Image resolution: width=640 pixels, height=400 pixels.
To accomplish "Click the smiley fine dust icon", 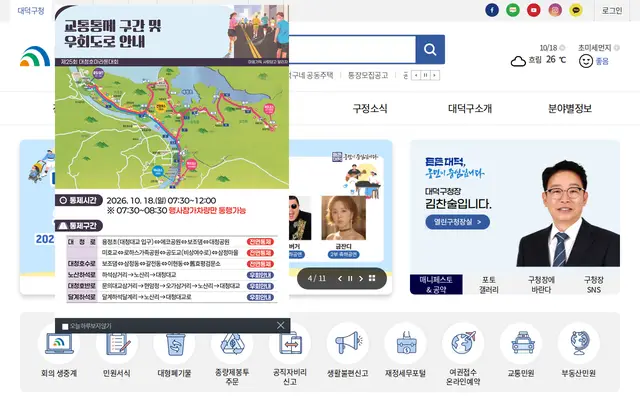I will click(586, 61).
